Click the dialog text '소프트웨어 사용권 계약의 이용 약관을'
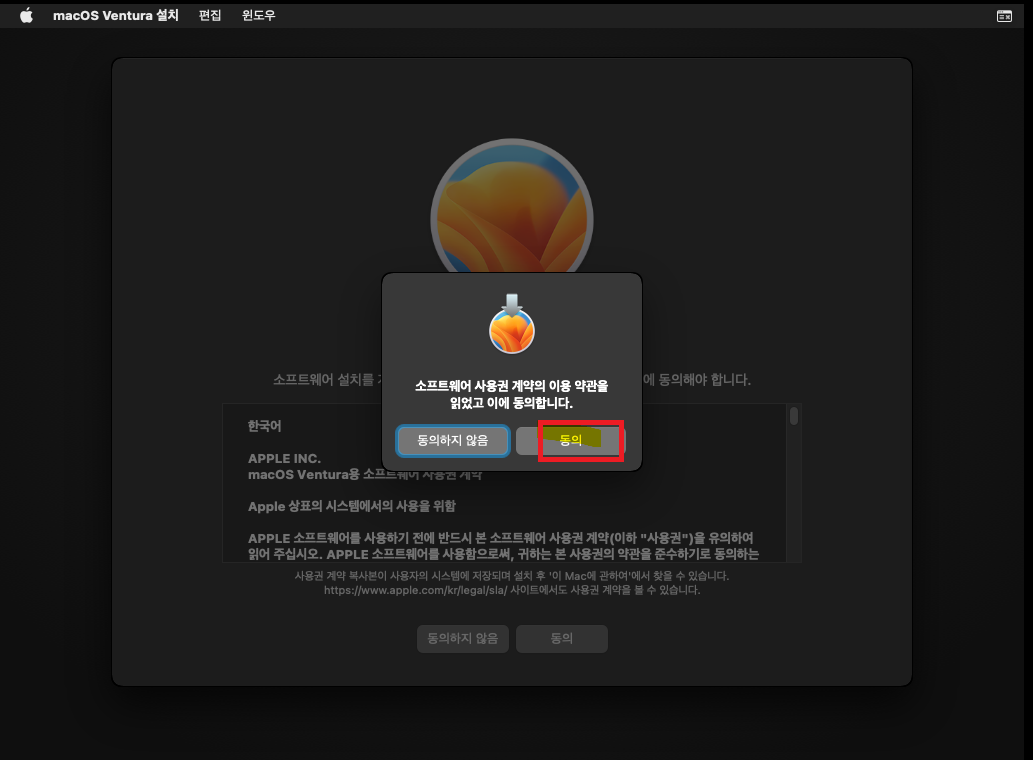This screenshot has width=1033, height=760. [x=512, y=386]
